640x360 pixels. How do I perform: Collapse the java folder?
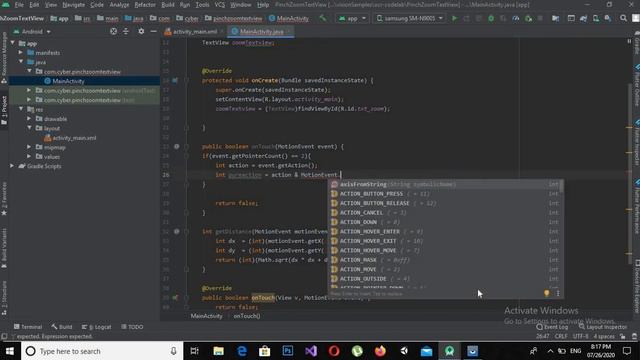21,62
